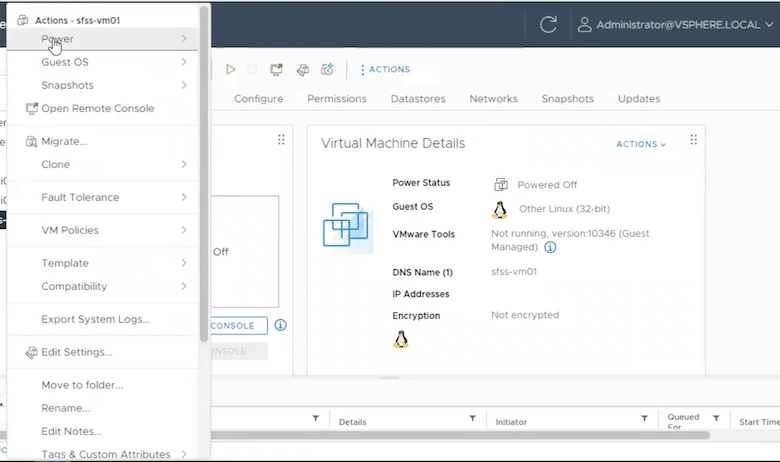Click the info icon next to the Console button
This screenshot has width=780, height=462.
click(x=281, y=325)
